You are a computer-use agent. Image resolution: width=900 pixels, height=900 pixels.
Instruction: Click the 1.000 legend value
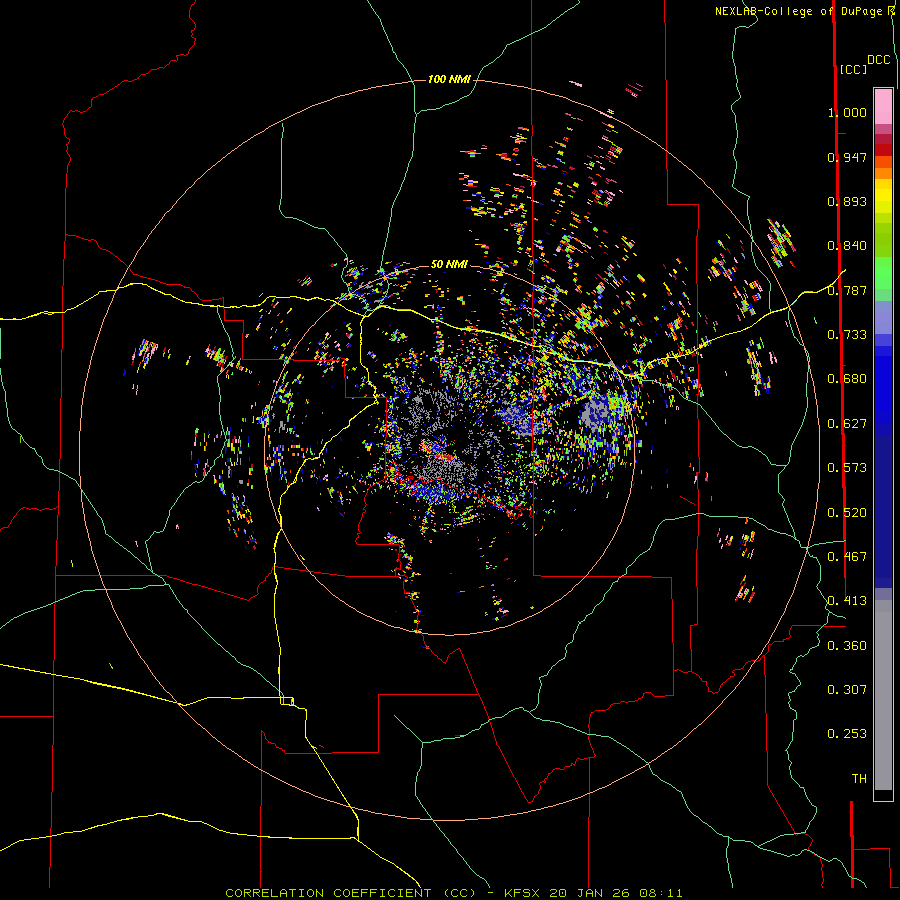(847, 112)
